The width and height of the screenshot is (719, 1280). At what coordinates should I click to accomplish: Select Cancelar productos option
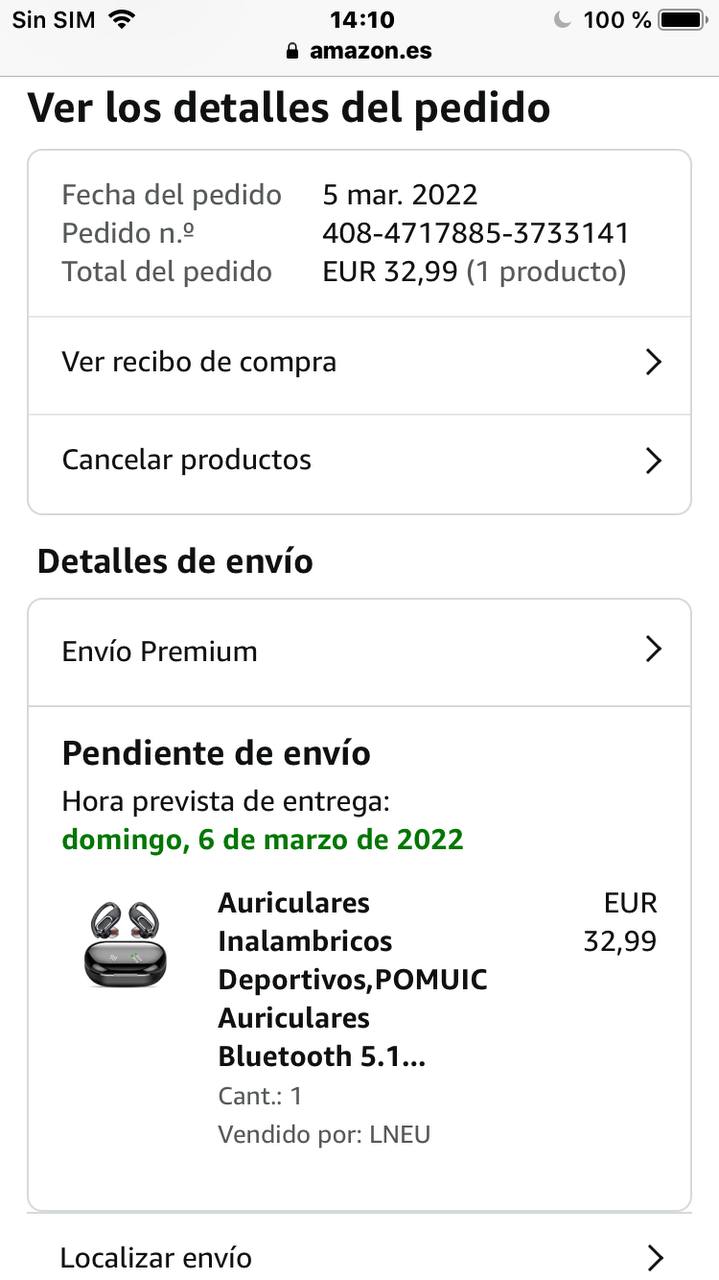coord(187,460)
